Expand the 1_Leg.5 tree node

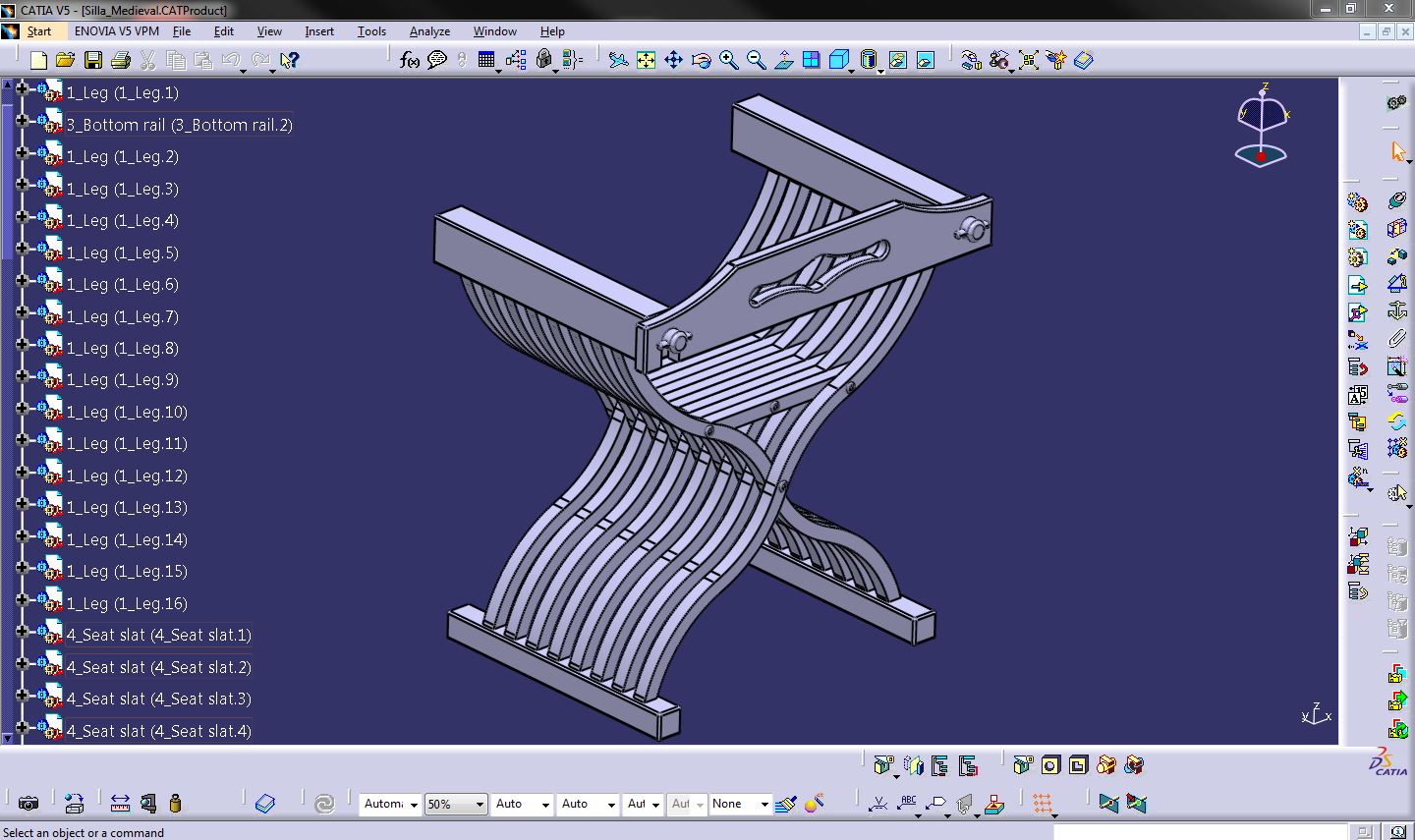22,248
